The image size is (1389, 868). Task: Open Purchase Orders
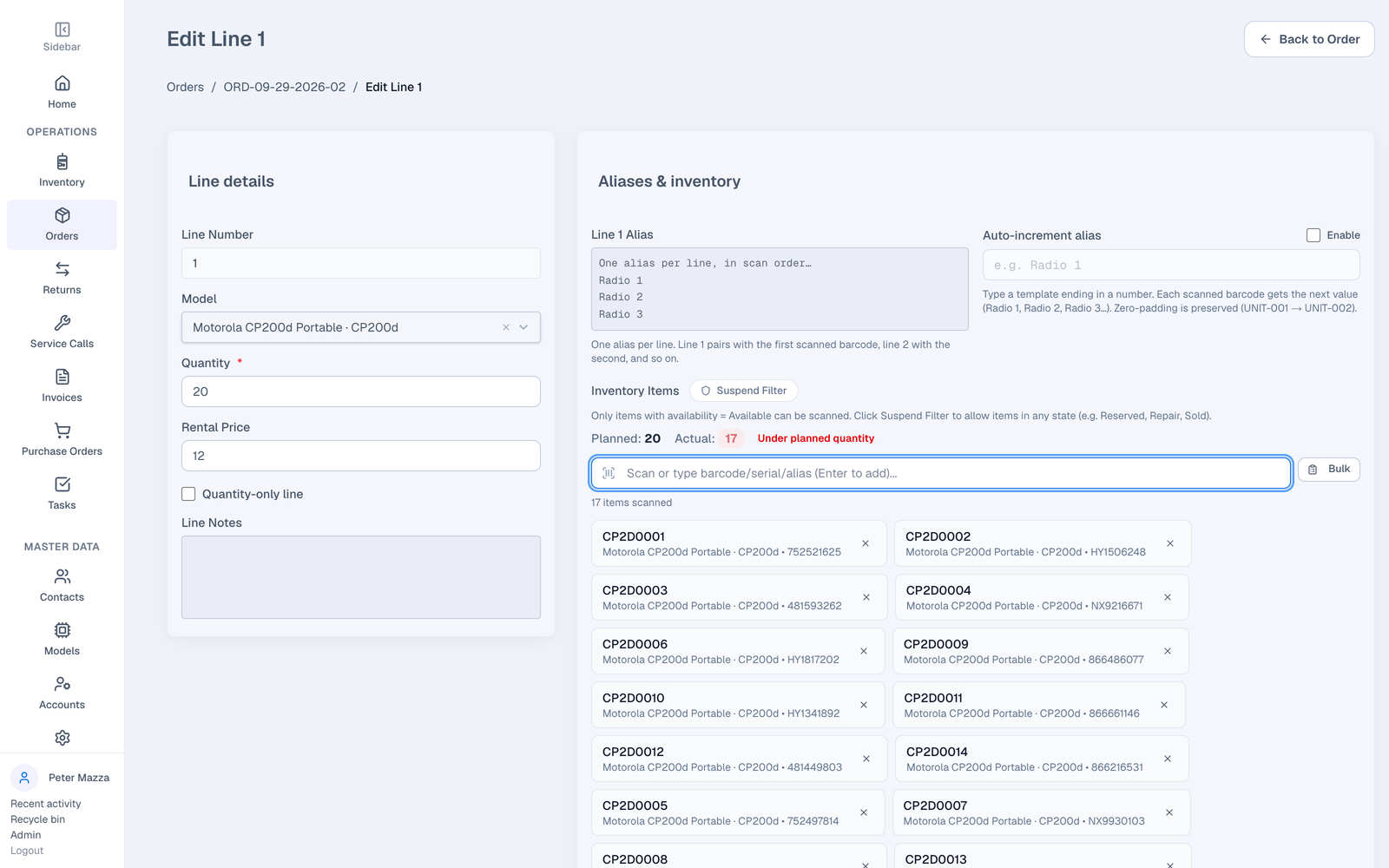(x=63, y=440)
